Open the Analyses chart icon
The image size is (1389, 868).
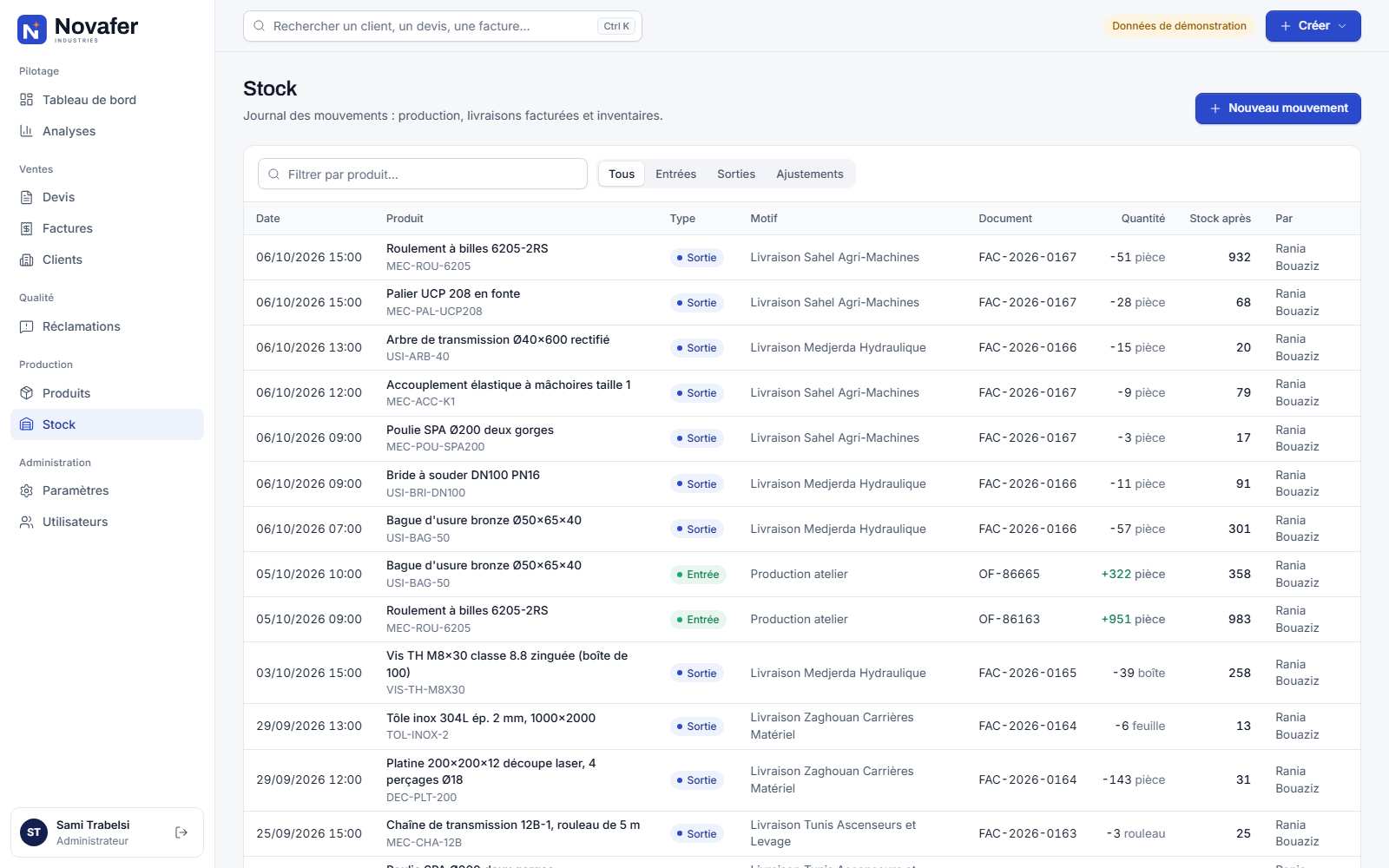click(x=27, y=131)
